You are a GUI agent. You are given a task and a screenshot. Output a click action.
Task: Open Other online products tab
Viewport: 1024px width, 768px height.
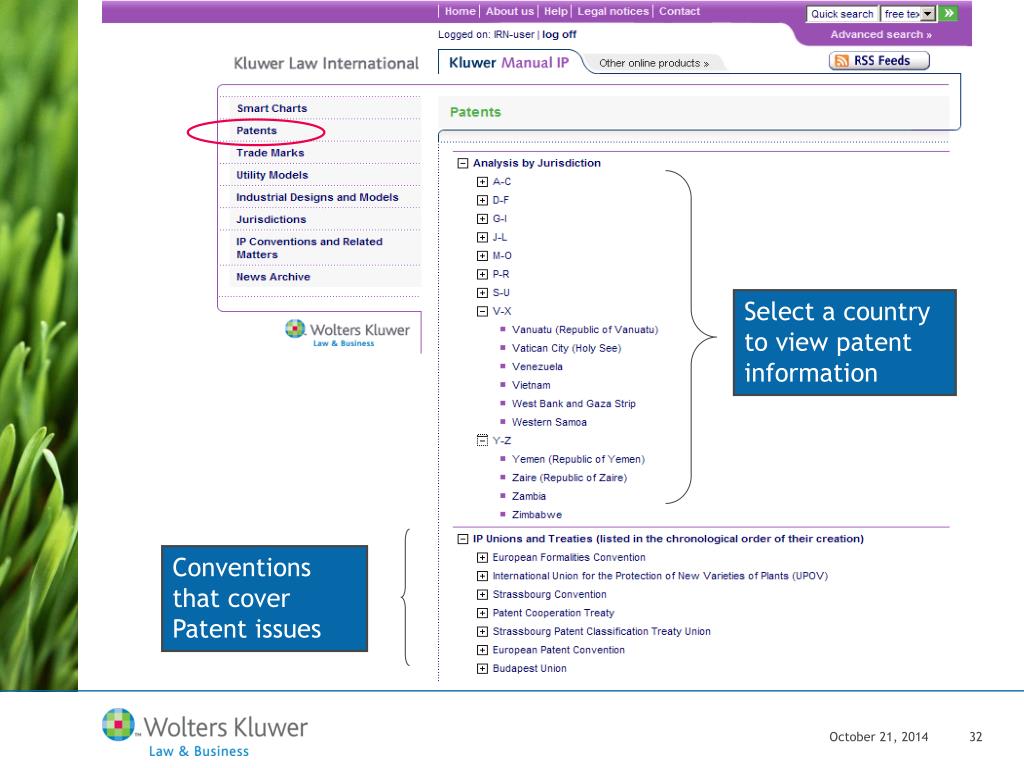(654, 63)
